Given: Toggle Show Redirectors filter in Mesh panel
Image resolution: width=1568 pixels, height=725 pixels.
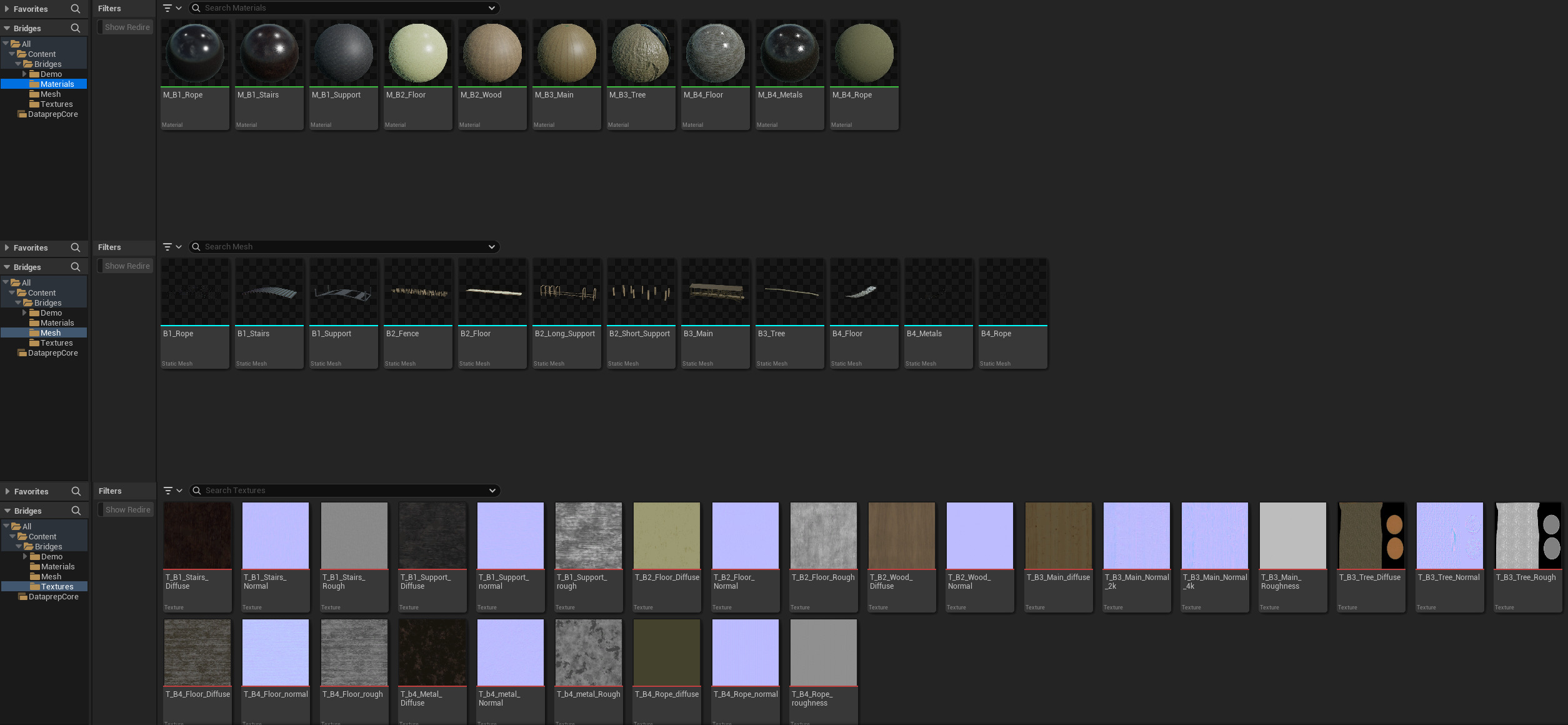Looking at the screenshot, I should coord(126,266).
